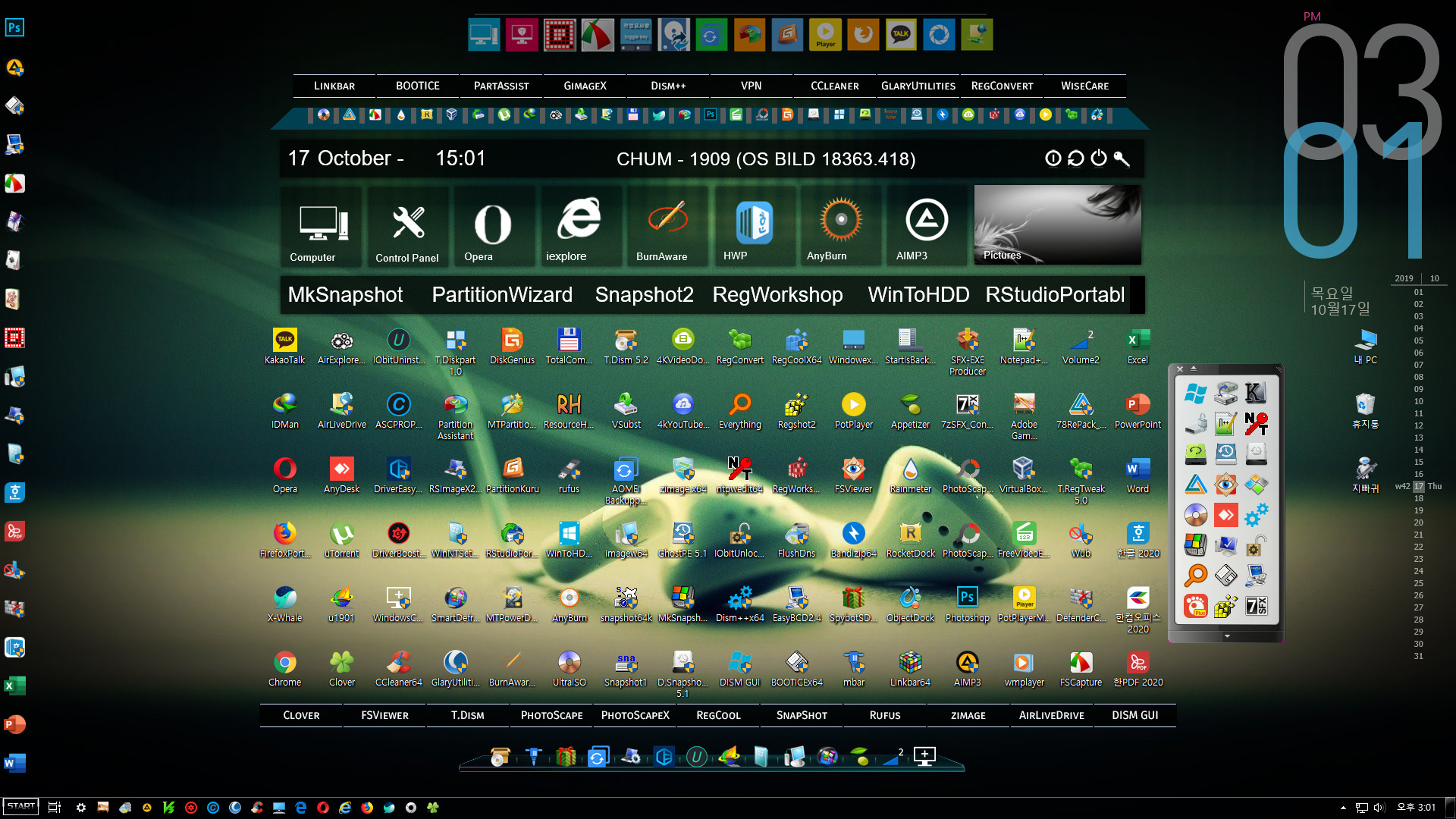Open the 휴지통 recycle bin
Screen dimensions: 1456x819
click(1365, 410)
